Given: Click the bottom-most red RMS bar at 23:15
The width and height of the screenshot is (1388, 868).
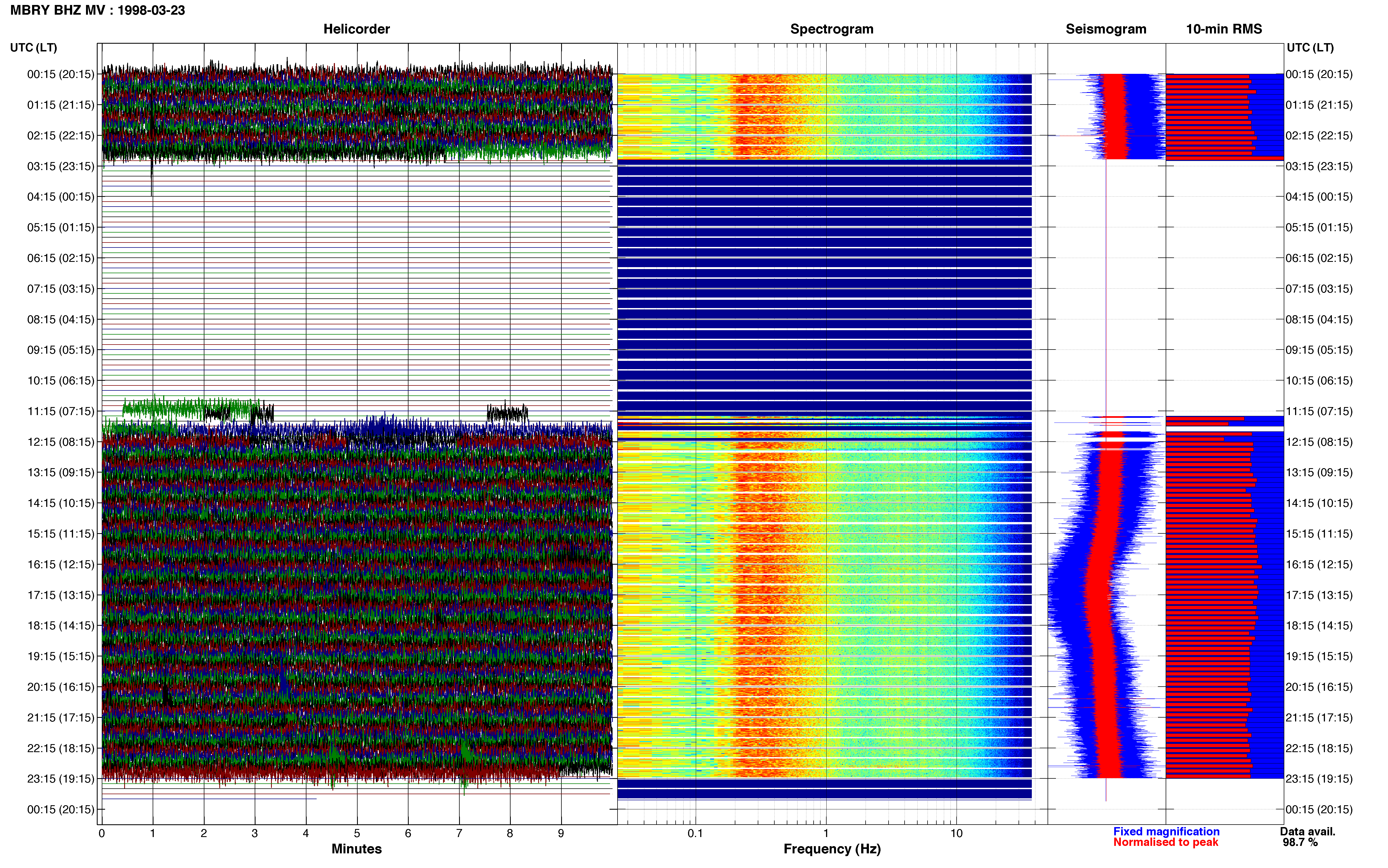Looking at the screenshot, I should click(1208, 776).
